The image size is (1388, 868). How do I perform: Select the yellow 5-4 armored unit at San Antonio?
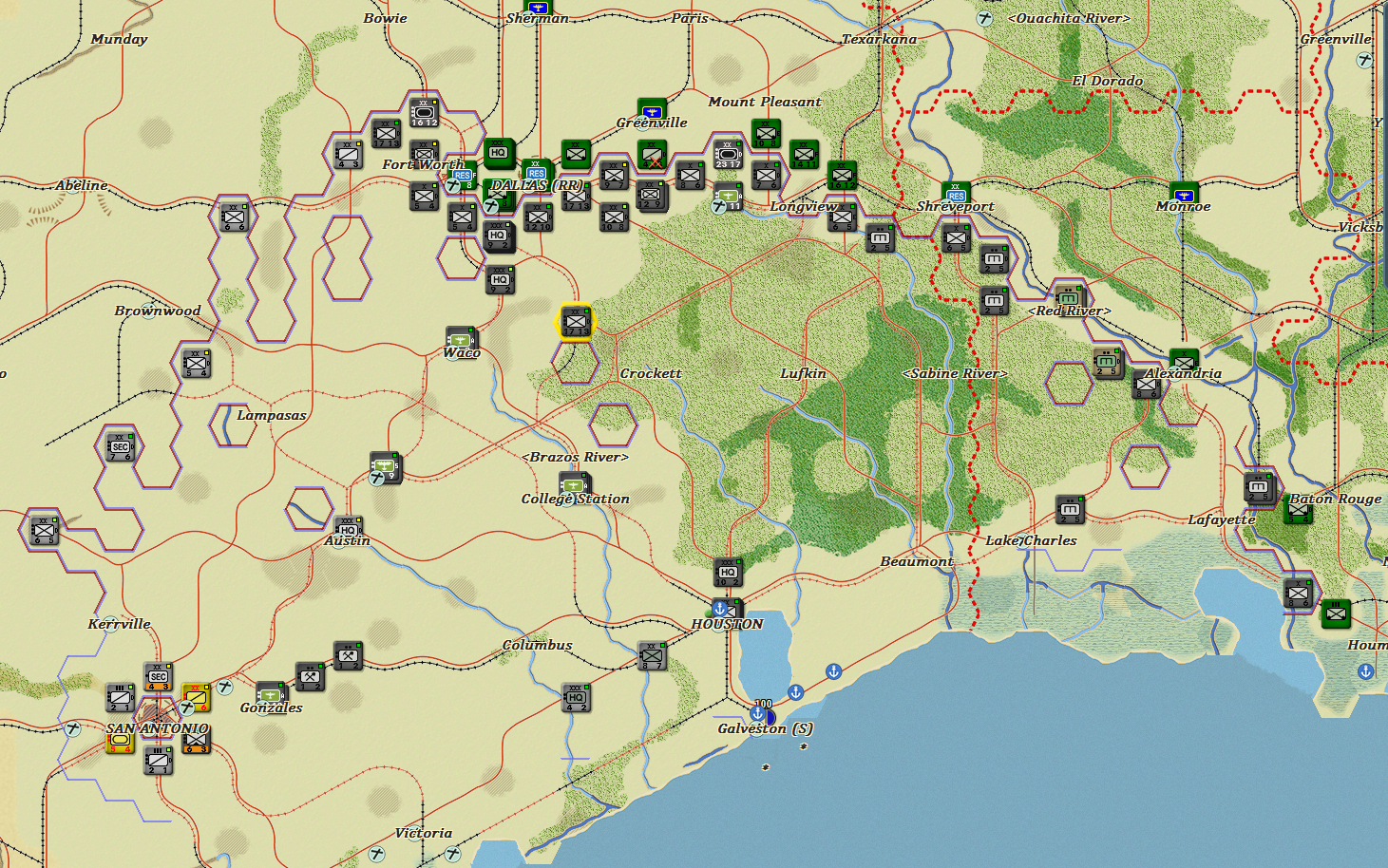tap(120, 741)
